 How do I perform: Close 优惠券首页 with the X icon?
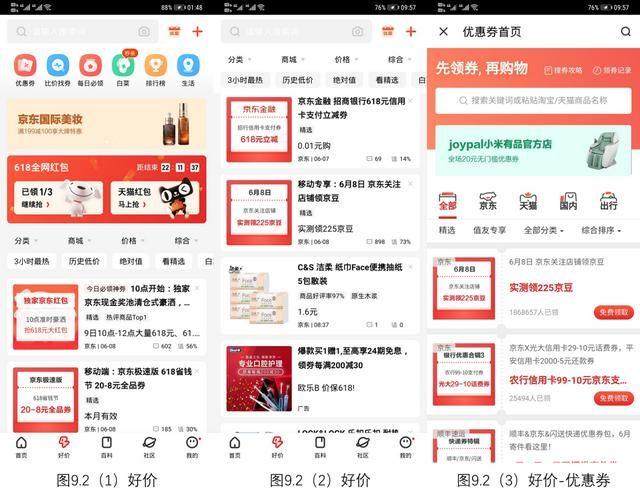coord(444,31)
